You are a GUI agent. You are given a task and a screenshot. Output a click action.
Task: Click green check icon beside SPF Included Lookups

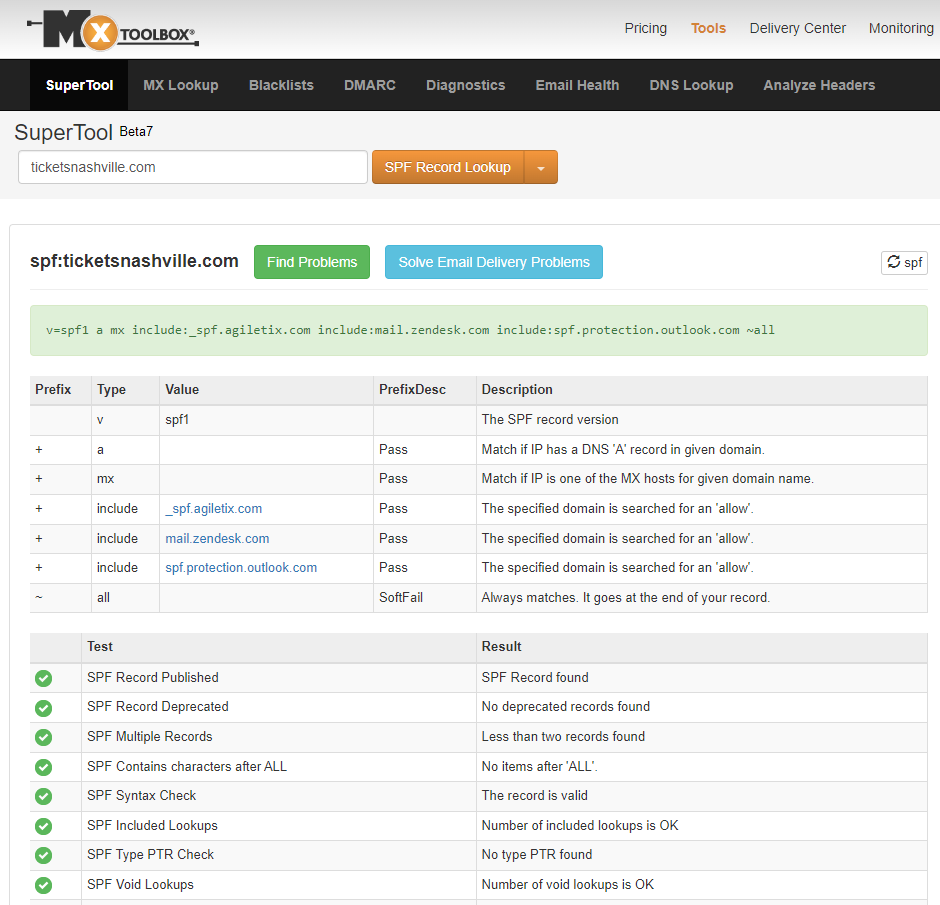(x=43, y=826)
